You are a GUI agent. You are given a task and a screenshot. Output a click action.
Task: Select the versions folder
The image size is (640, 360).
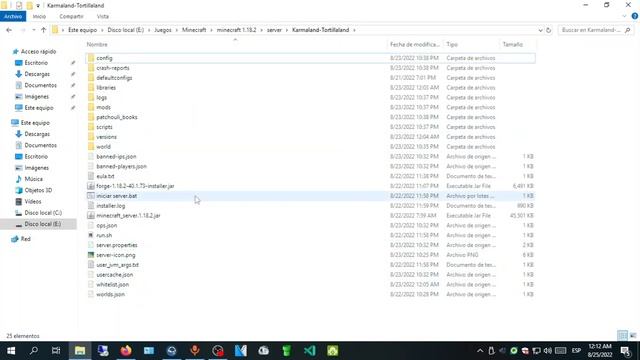click(107, 137)
